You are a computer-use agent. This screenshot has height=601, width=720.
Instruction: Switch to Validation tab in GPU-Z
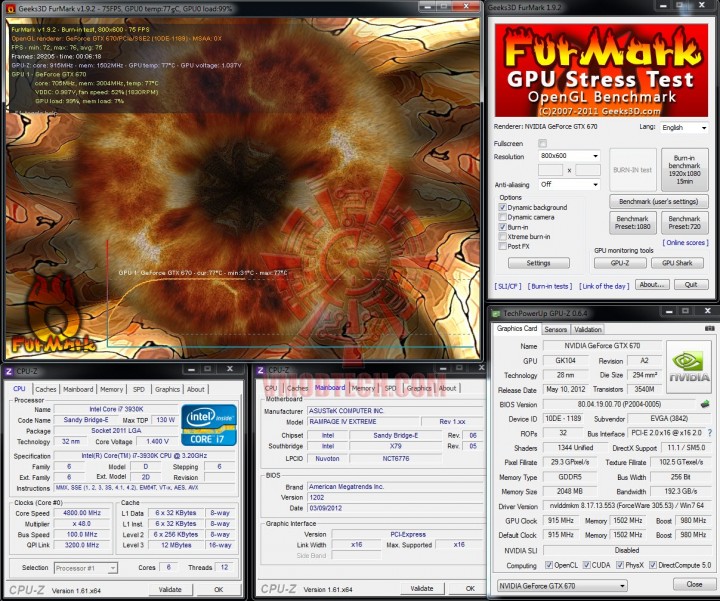pos(588,329)
